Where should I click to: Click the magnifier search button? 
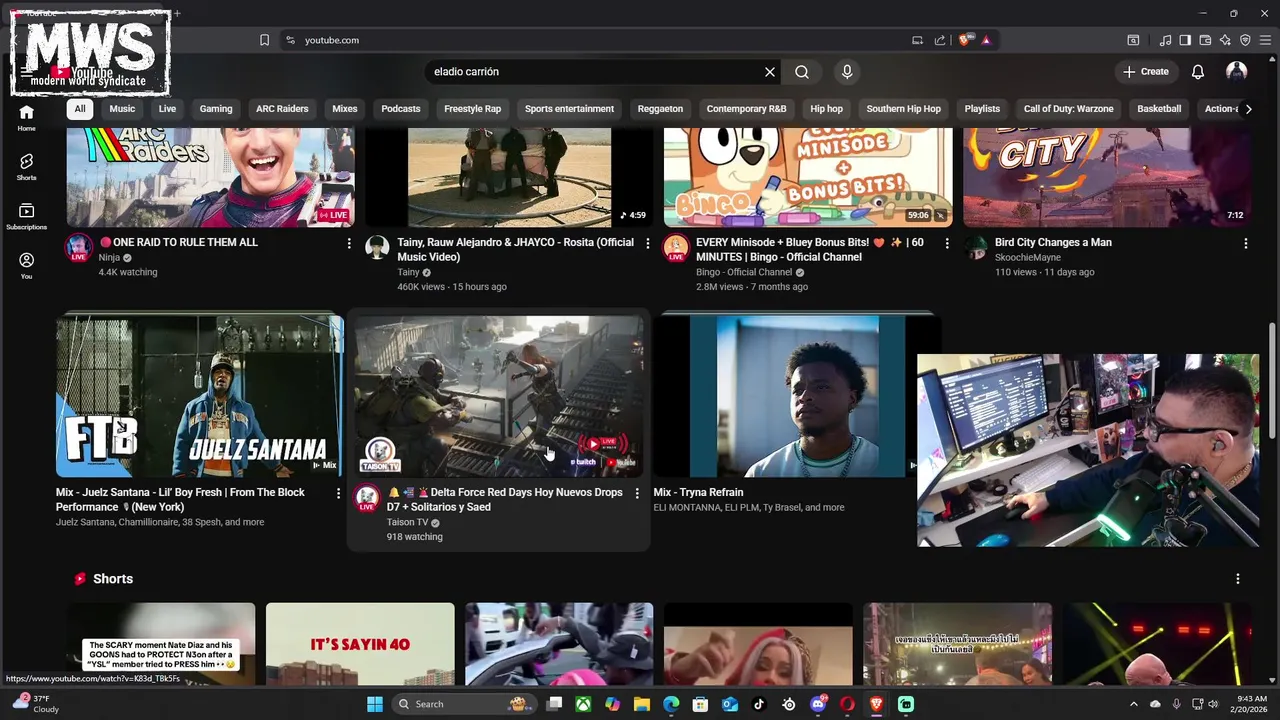point(802,72)
